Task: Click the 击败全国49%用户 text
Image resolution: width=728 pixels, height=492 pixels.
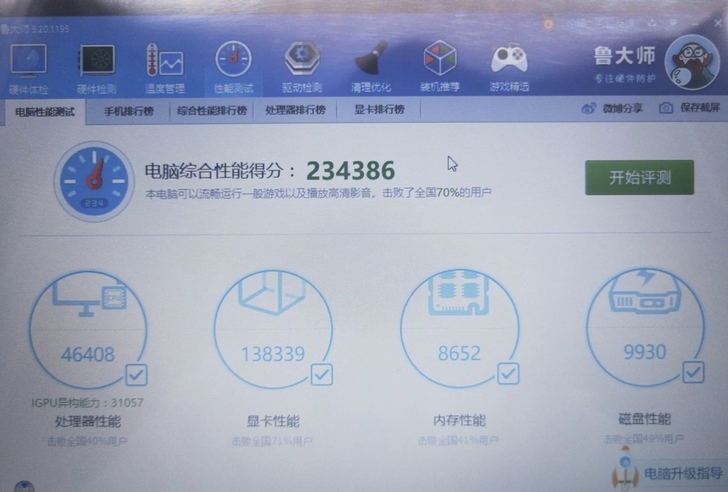Action: click(644, 439)
